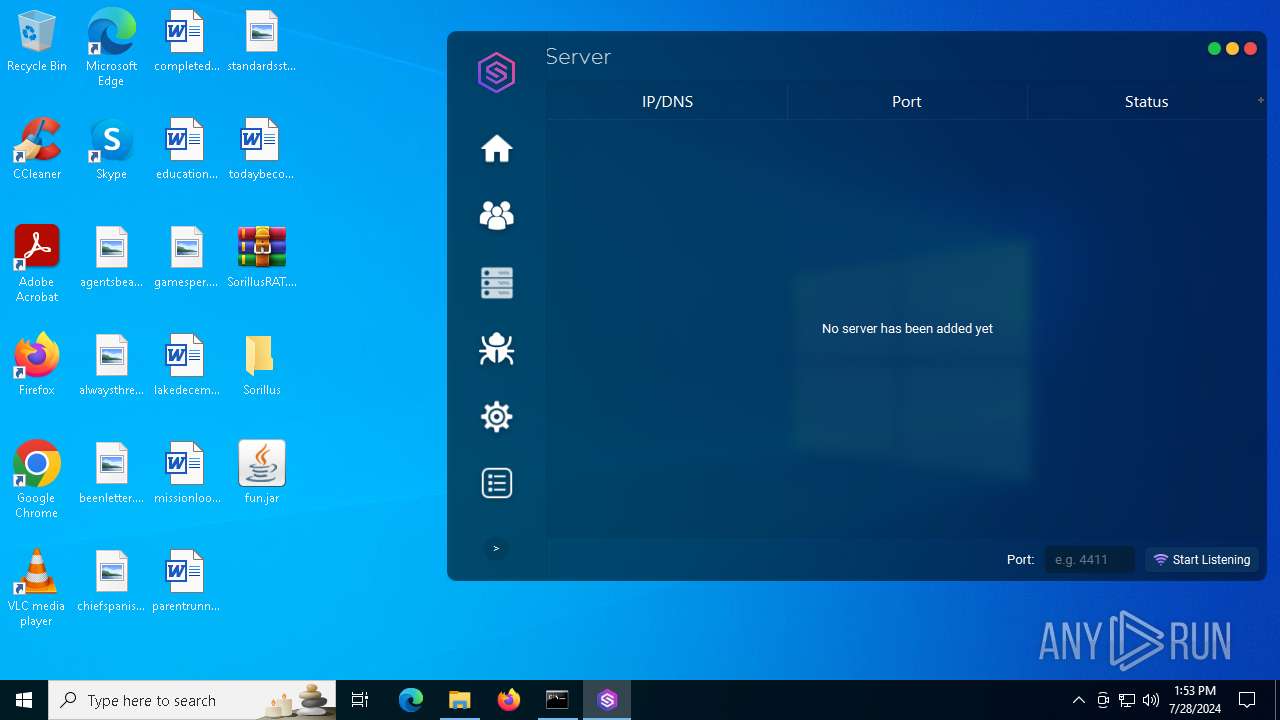Screen dimensions: 1280x720
Task: Select the lakedecem Word document
Action: [186, 365]
